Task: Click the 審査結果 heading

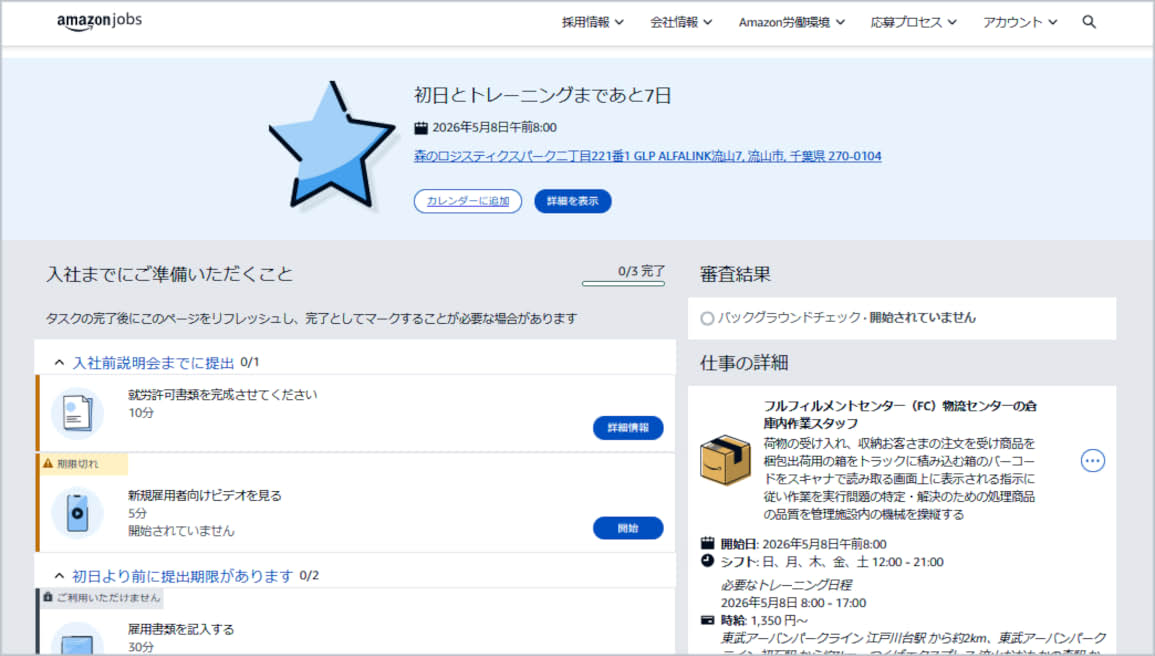Action: (x=735, y=275)
